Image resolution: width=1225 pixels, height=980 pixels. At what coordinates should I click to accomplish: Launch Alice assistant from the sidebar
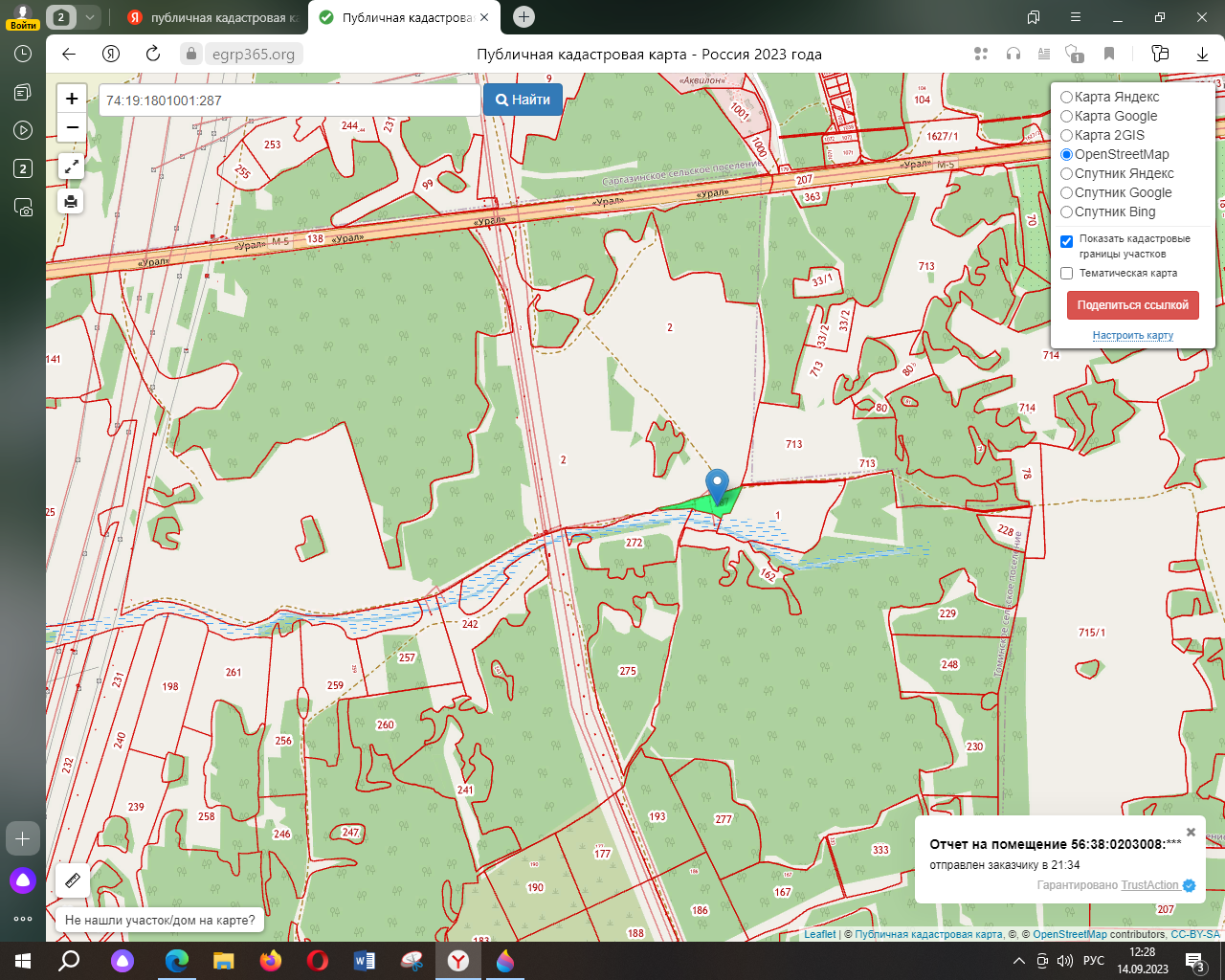23,880
